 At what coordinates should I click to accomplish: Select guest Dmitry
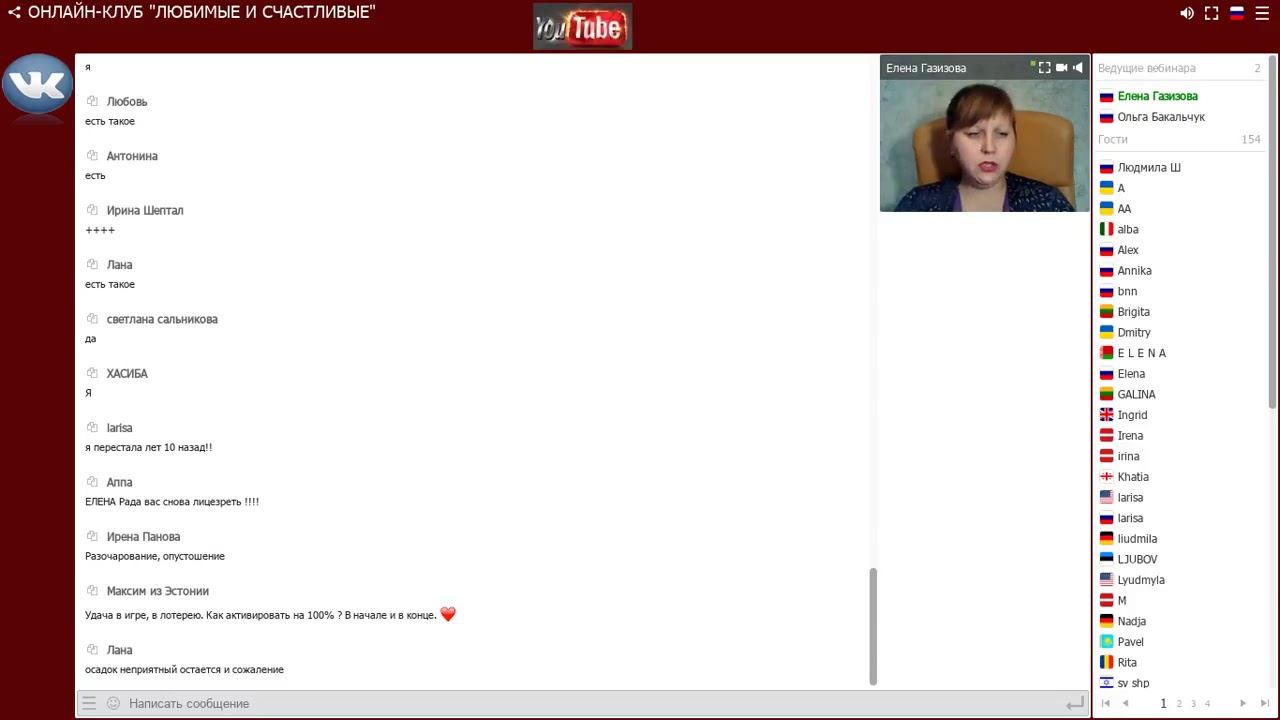point(1134,333)
